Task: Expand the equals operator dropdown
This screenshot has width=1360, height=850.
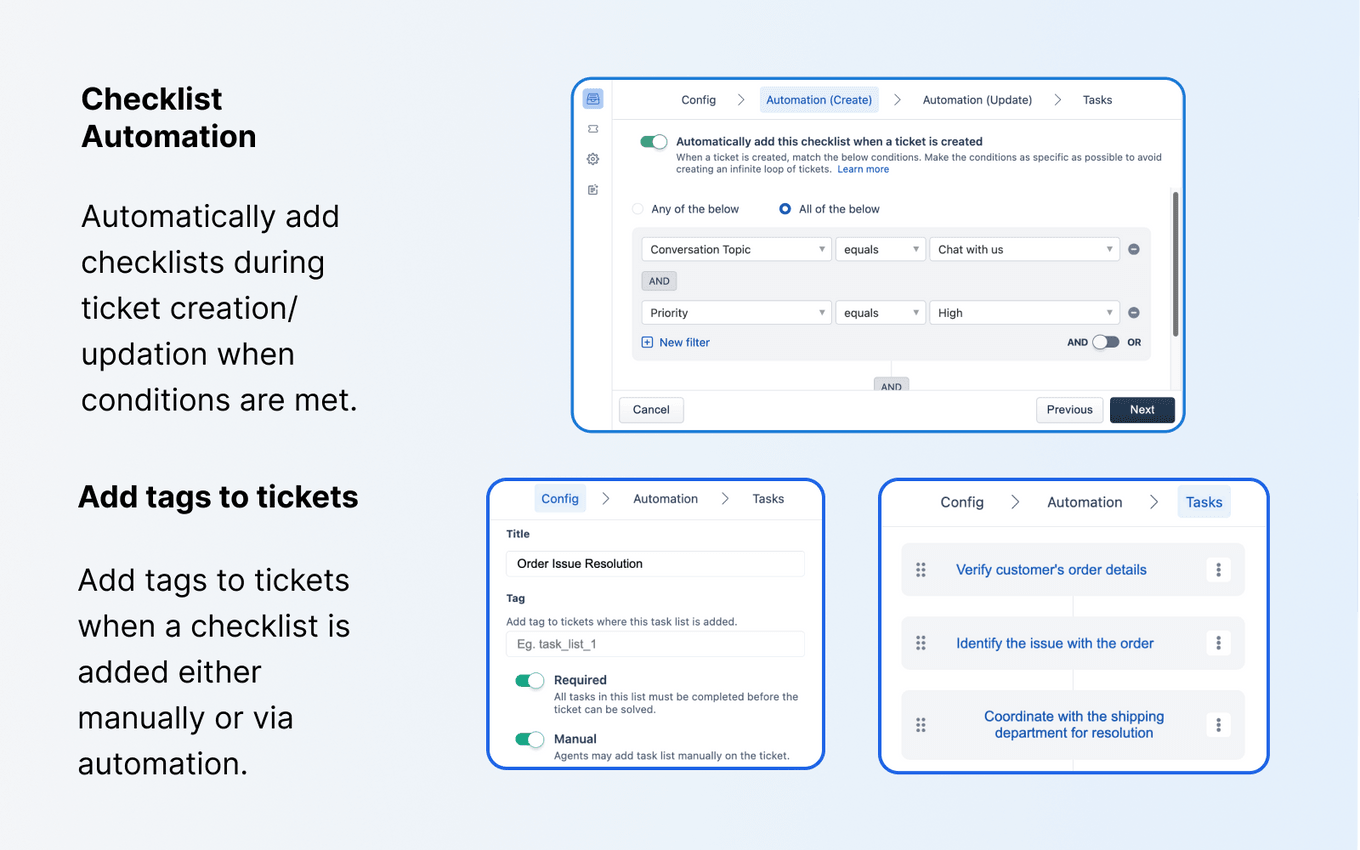Action: point(880,249)
